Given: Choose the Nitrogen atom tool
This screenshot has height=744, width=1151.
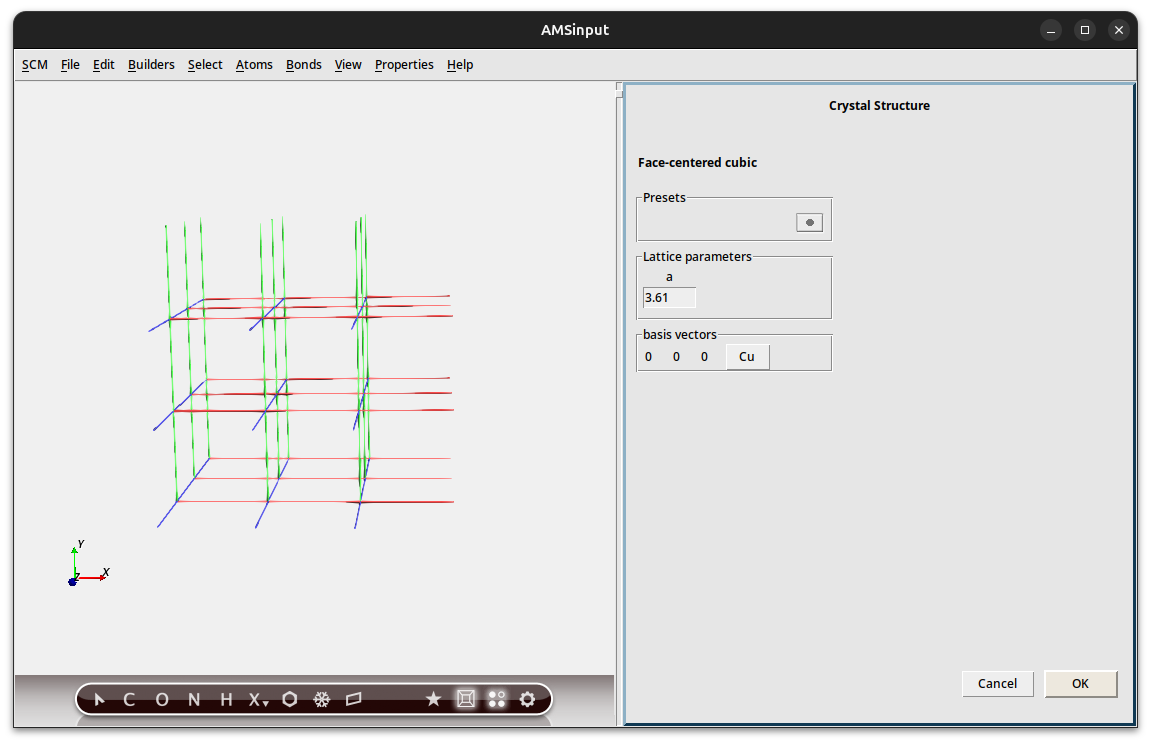Looking at the screenshot, I should click(x=194, y=700).
